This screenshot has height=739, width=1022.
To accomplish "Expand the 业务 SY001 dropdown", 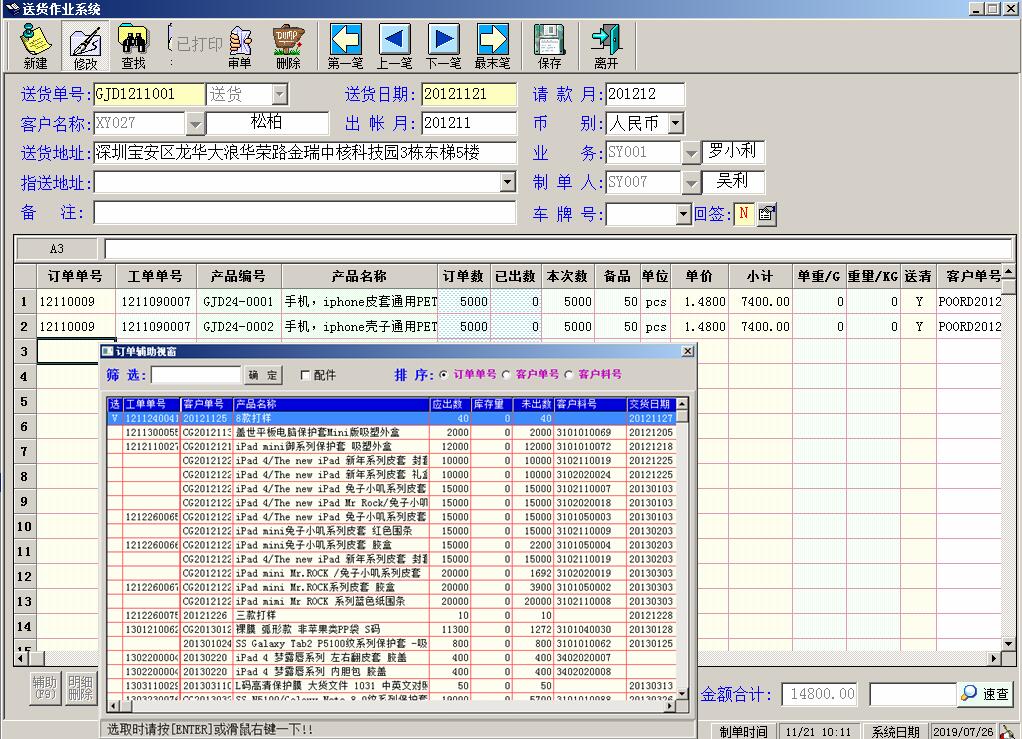I will 690,153.
